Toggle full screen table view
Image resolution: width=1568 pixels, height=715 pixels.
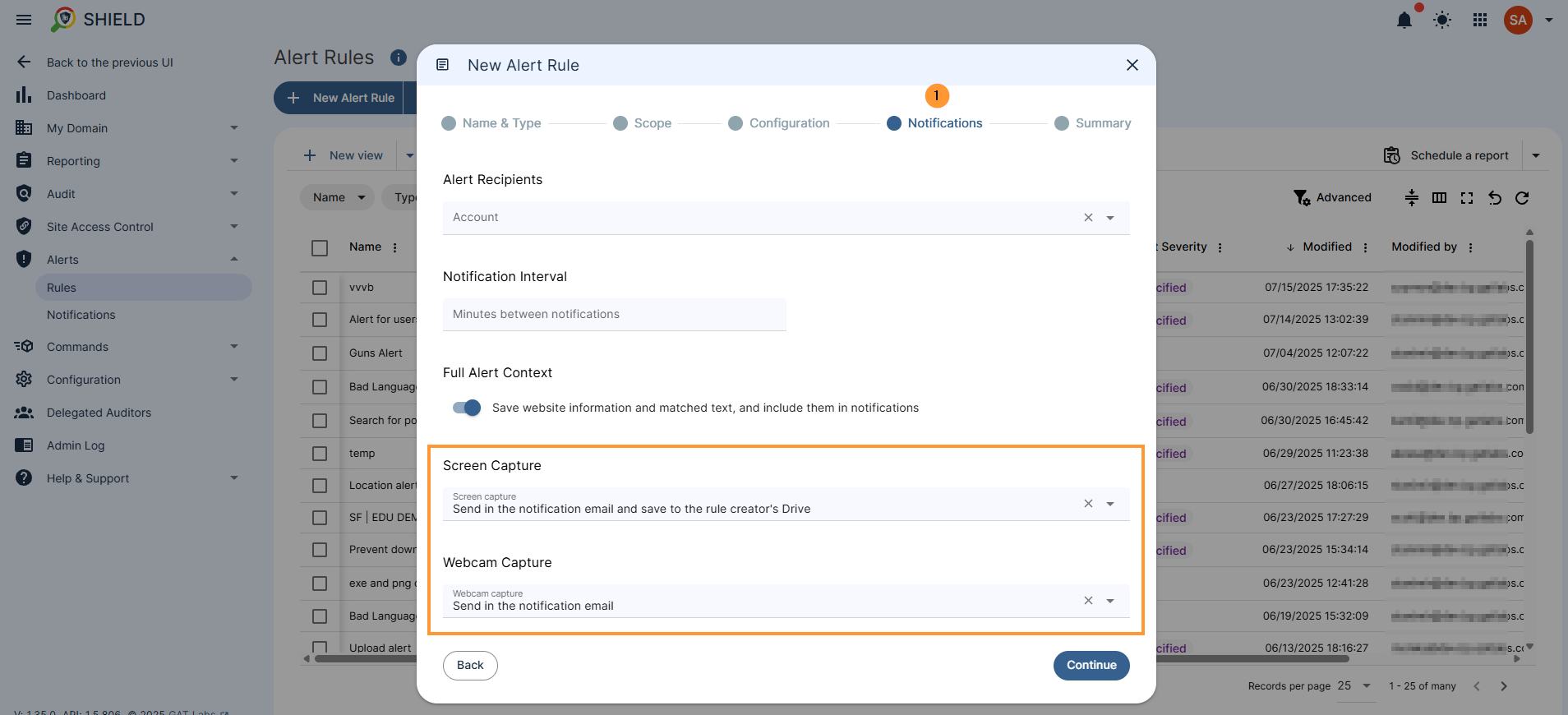(x=1467, y=197)
